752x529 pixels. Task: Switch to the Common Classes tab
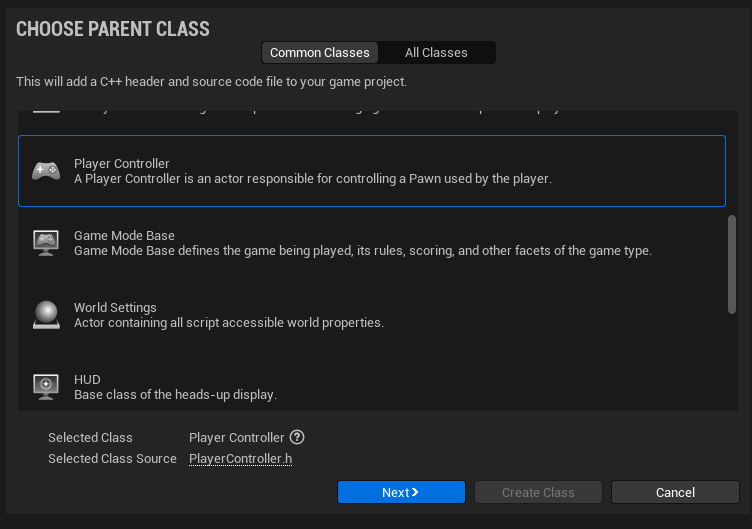[320, 52]
